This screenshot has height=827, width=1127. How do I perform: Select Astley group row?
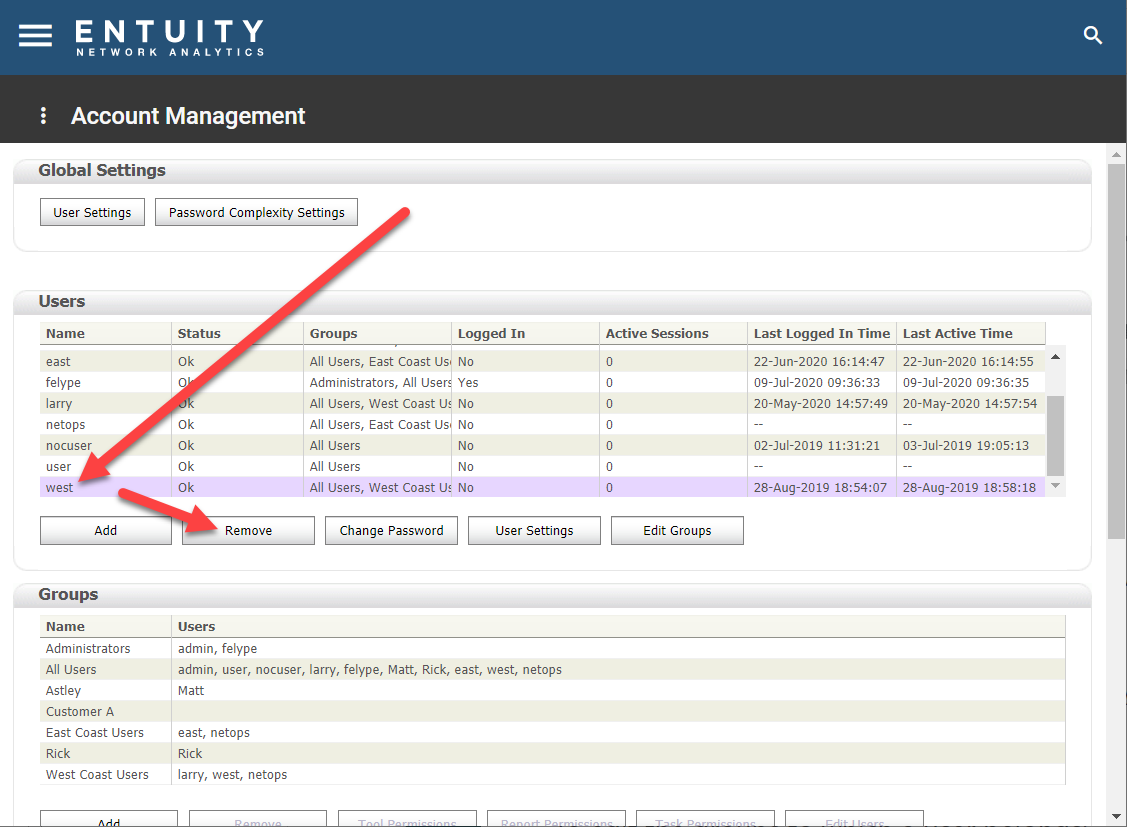pos(552,690)
